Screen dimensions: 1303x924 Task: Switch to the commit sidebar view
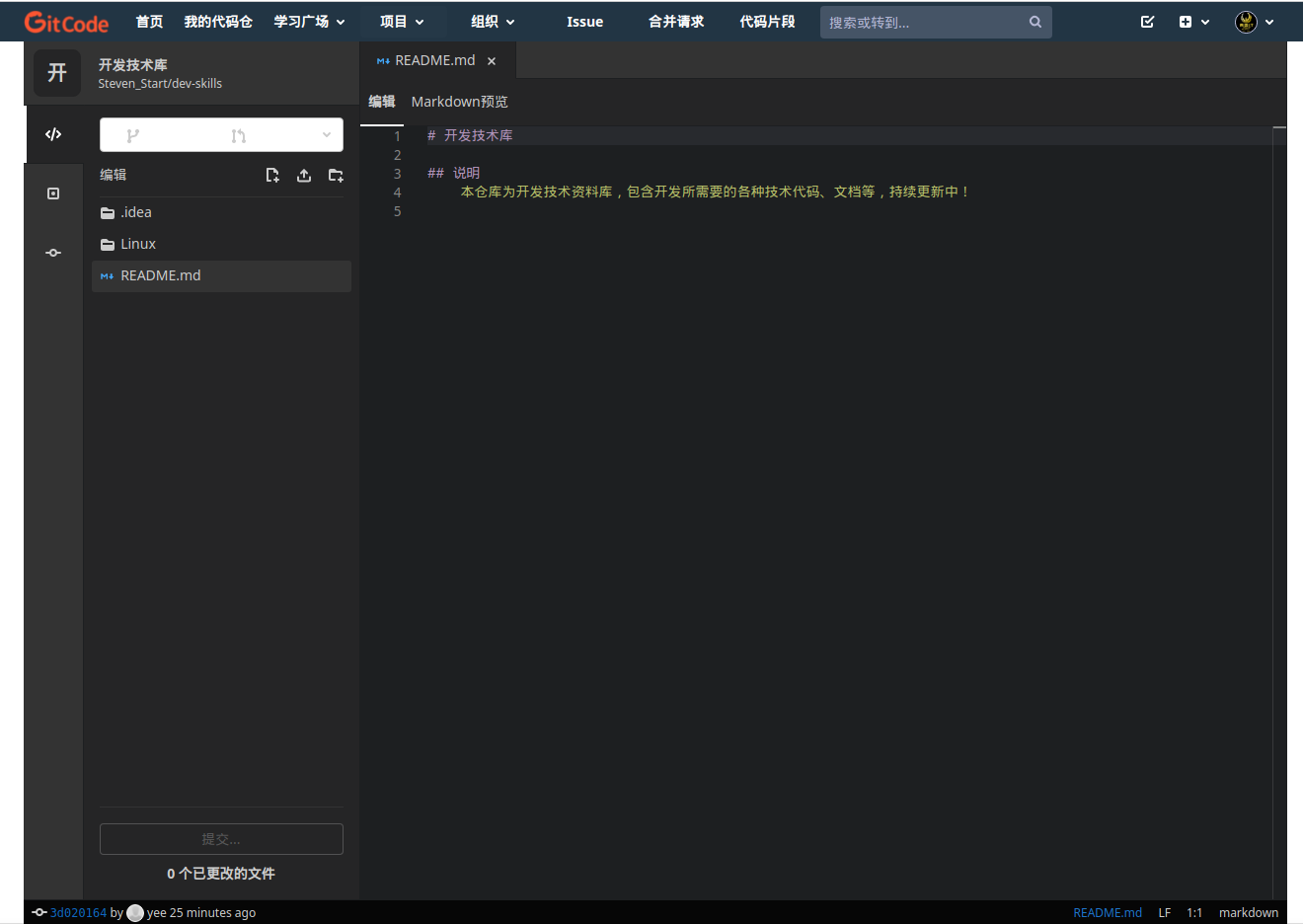[53, 253]
